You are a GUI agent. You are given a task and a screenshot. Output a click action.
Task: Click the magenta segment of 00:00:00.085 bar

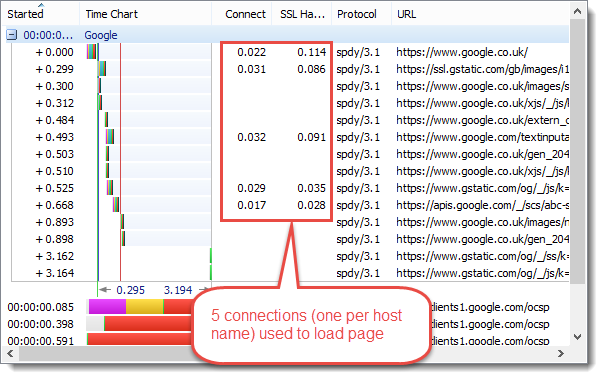click(107, 307)
